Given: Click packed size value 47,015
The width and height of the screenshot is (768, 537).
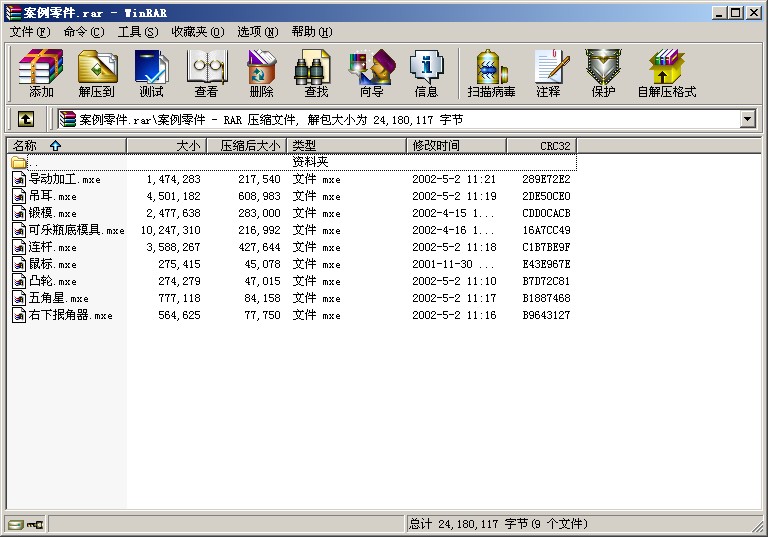Looking at the screenshot, I should tap(263, 281).
